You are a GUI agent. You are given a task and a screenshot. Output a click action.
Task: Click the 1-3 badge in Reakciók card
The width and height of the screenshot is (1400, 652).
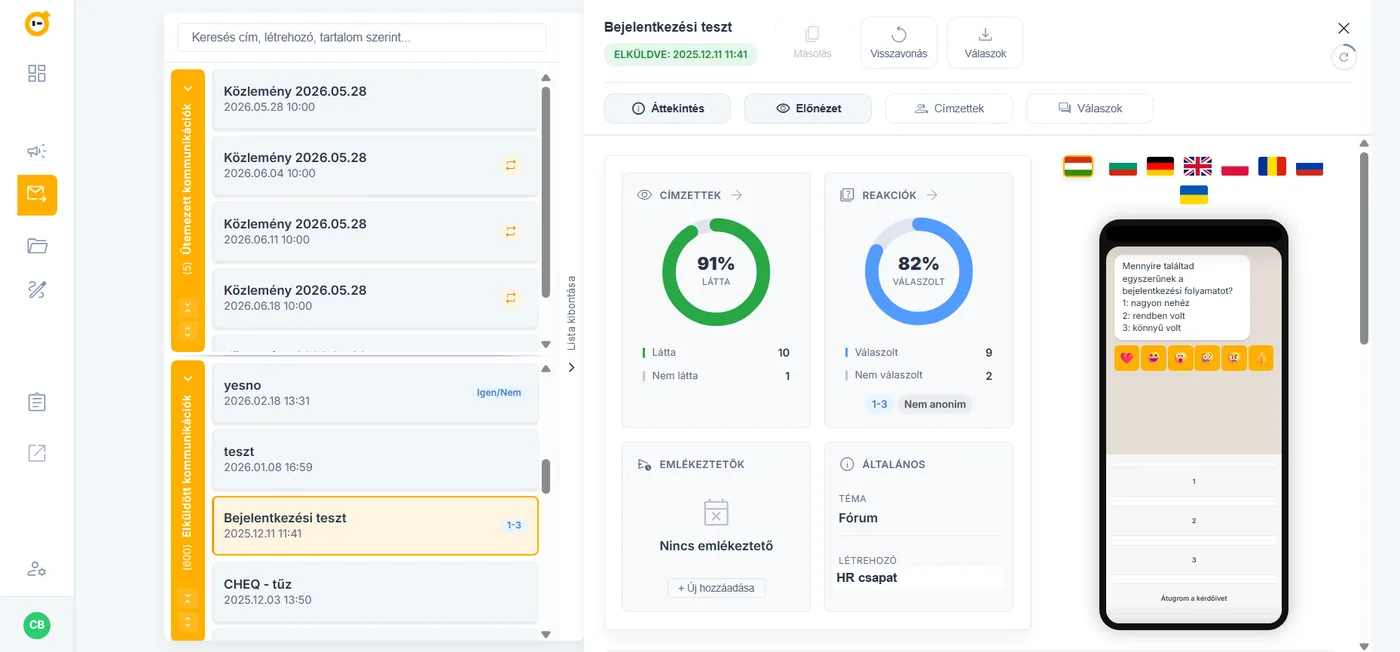[x=879, y=404]
